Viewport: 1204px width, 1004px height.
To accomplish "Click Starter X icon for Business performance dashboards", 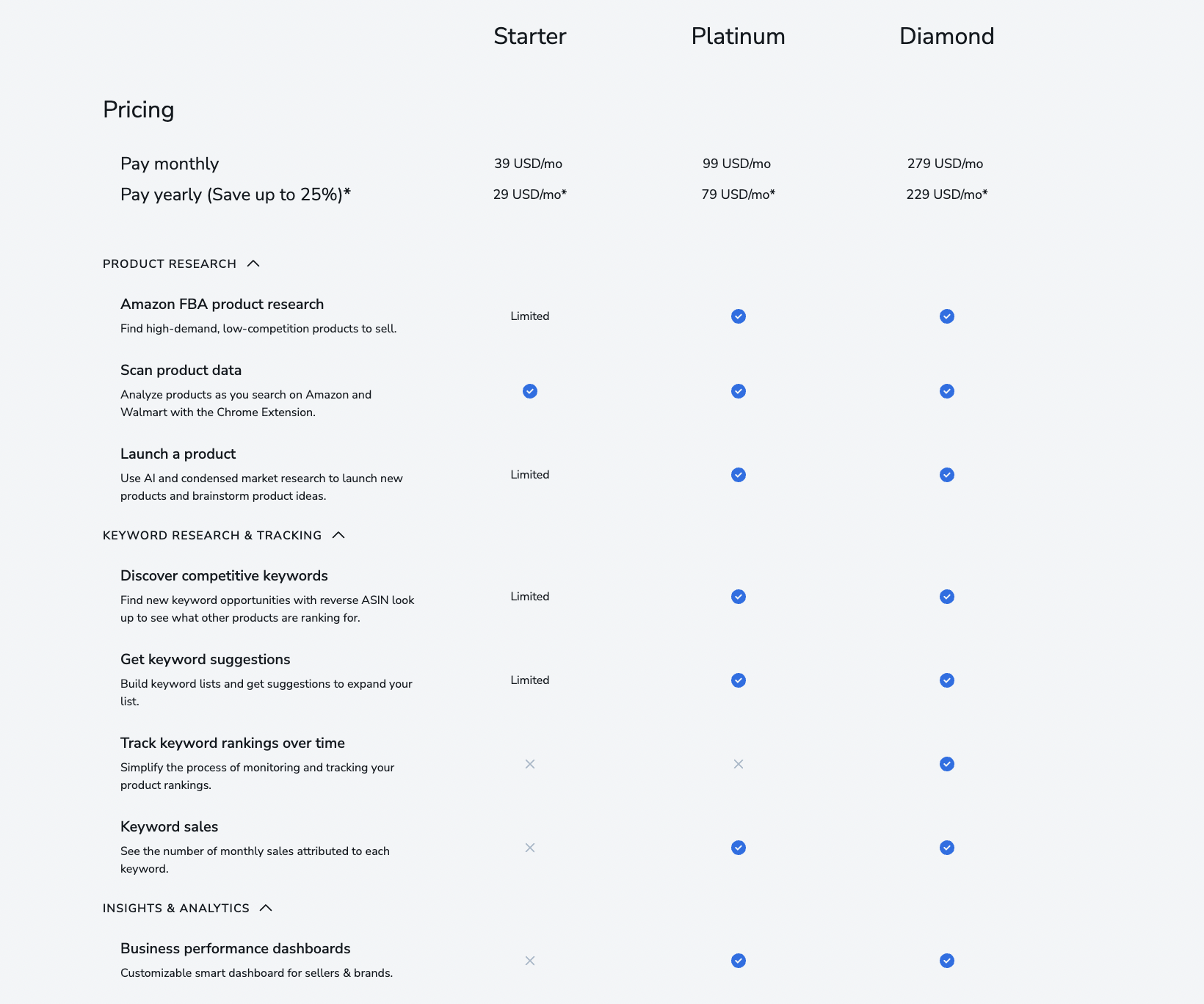I will point(530,961).
